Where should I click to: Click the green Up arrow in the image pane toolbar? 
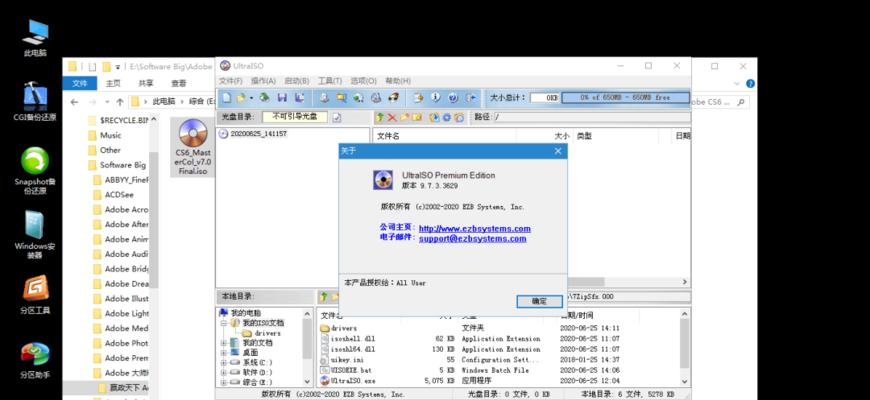click(380, 117)
